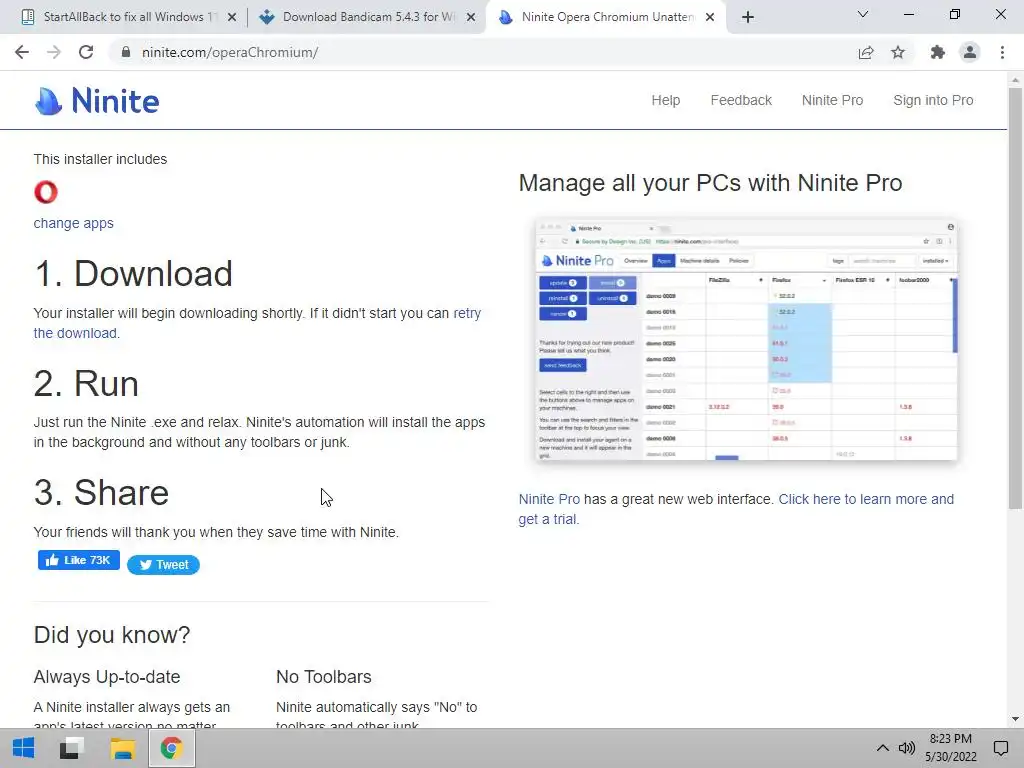
Task: Click the address bar URL field
Action: (483, 52)
